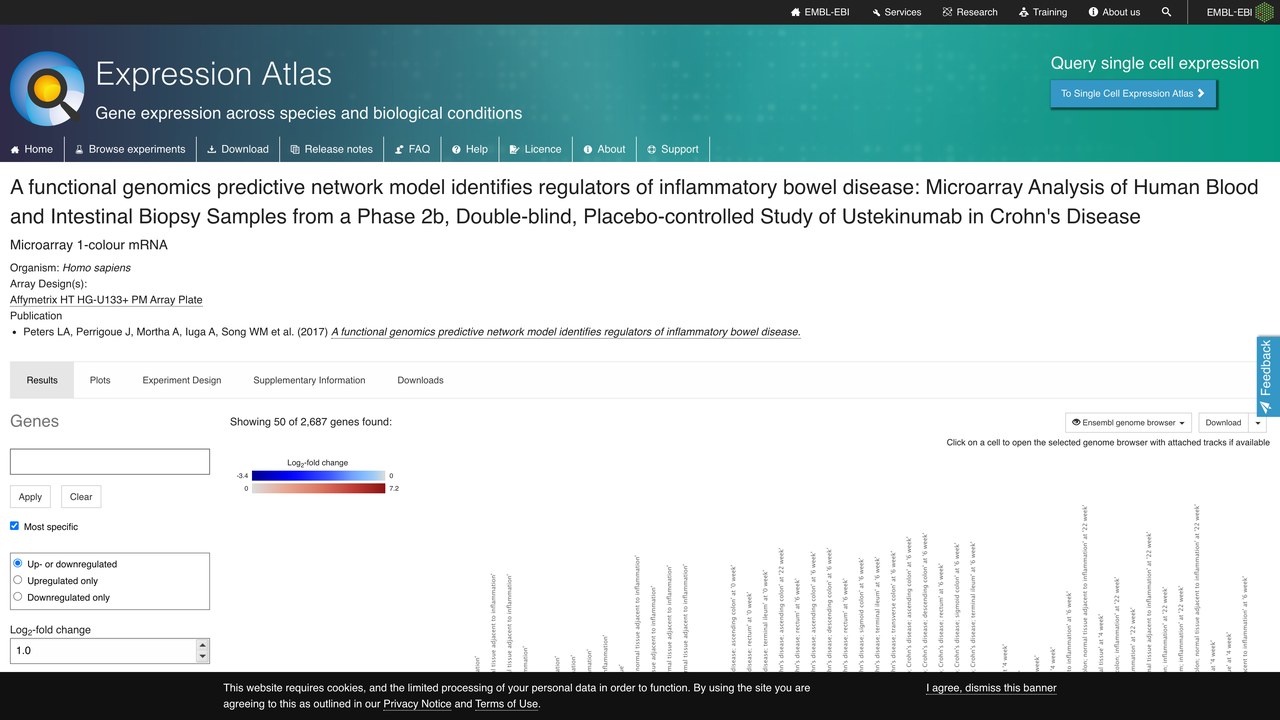
Task: Open the FAQ page
Action: coord(412,149)
